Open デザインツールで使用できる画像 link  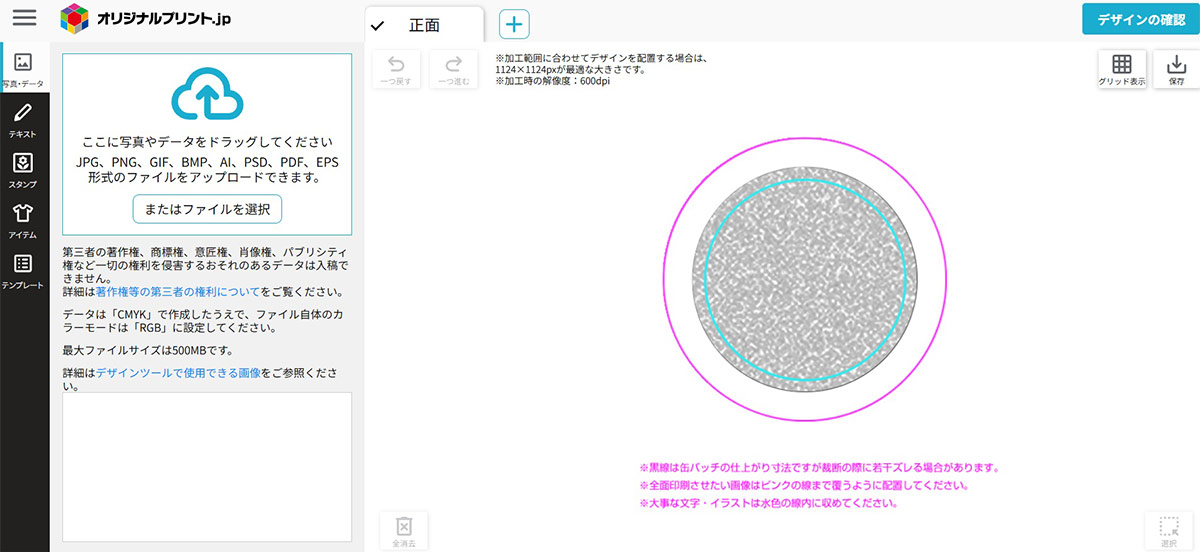pos(179,372)
